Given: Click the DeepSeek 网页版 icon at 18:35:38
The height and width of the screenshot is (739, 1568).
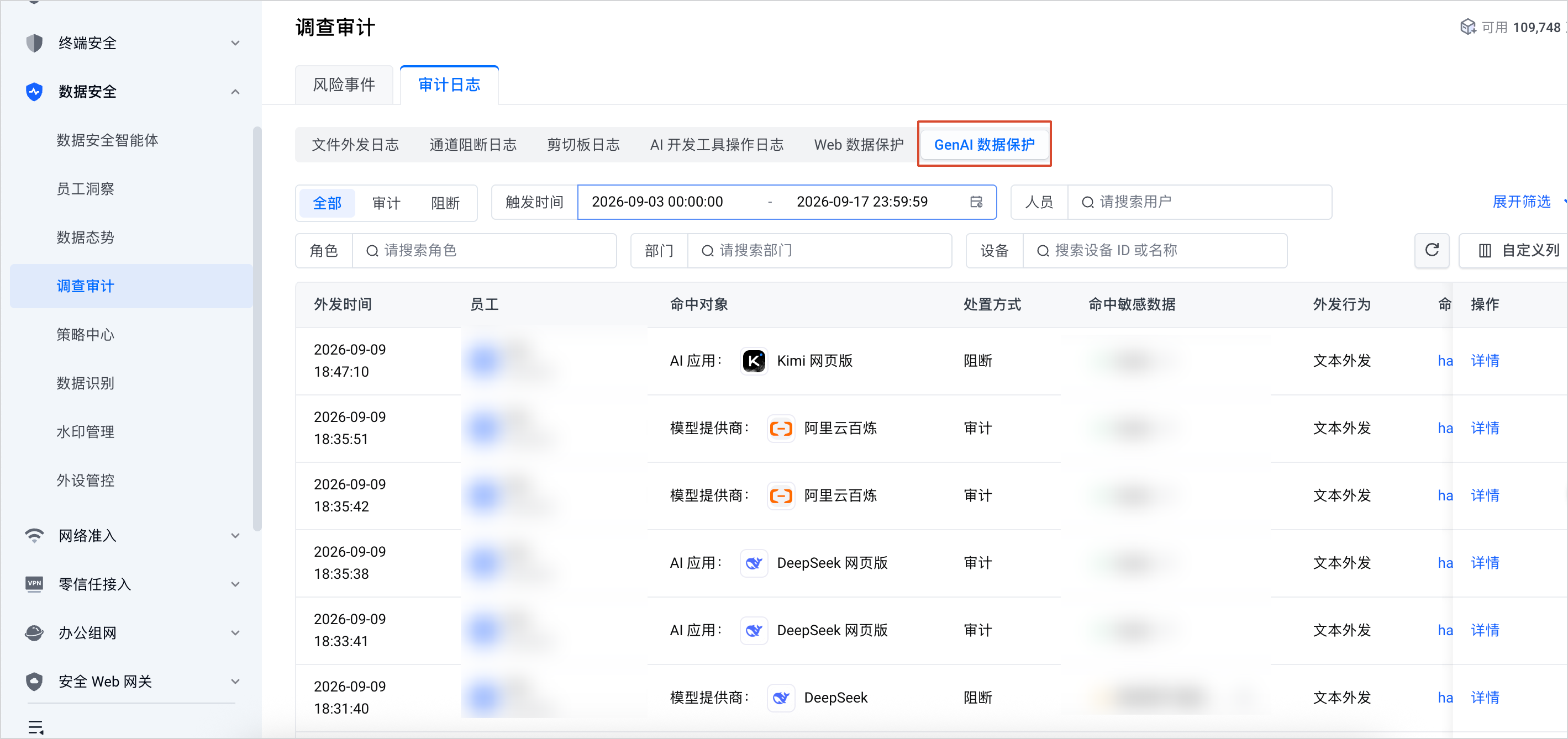Looking at the screenshot, I should tap(754, 563).
